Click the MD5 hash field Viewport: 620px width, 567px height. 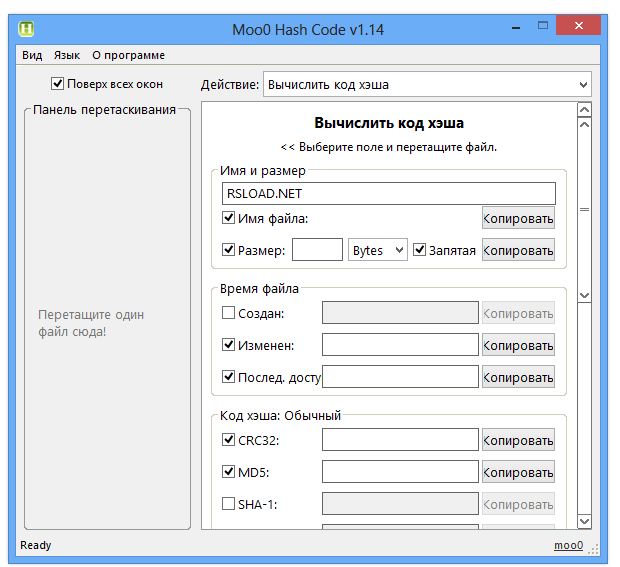(400, 471)
